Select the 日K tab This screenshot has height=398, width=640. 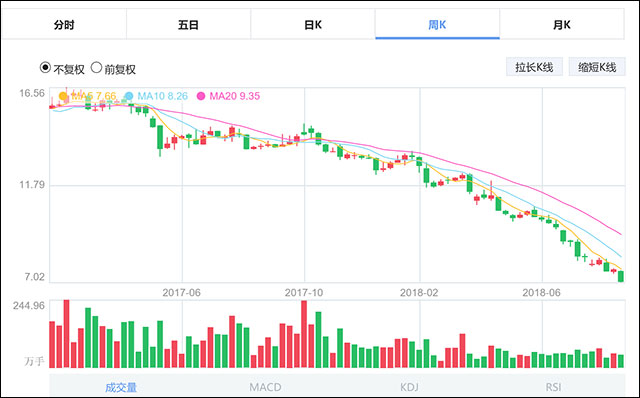tap(313, 25)
